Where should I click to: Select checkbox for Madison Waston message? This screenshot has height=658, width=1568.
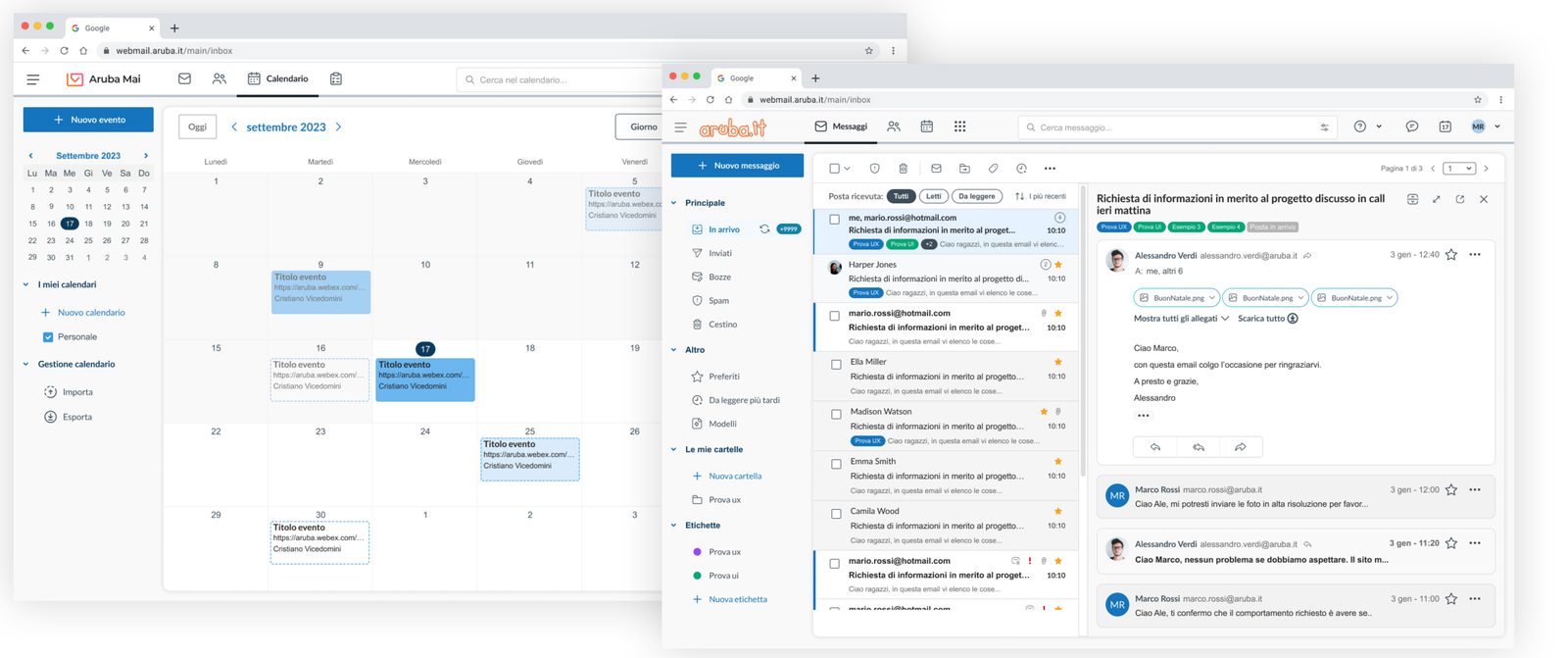tap(836, 415)
